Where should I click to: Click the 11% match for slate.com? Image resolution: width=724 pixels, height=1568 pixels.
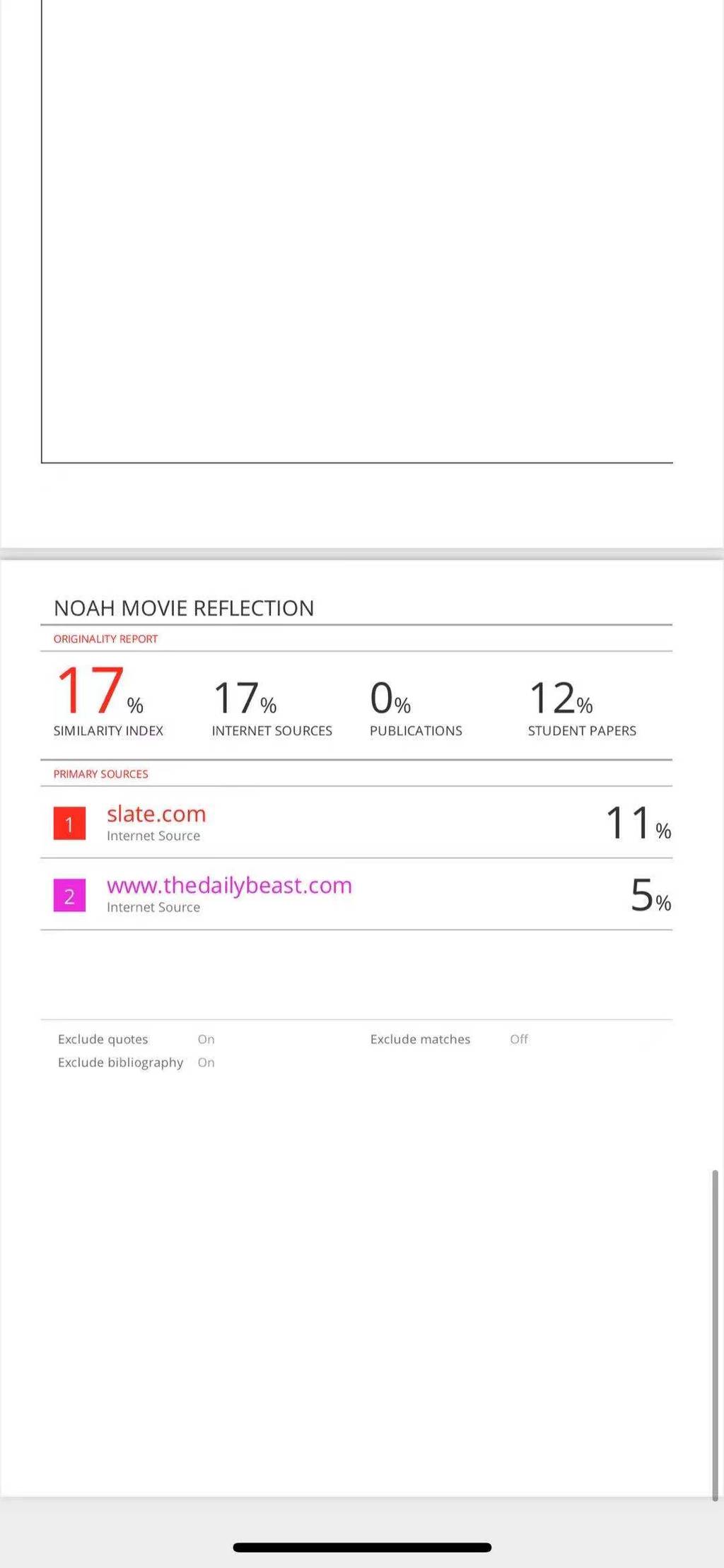(638, 824)
